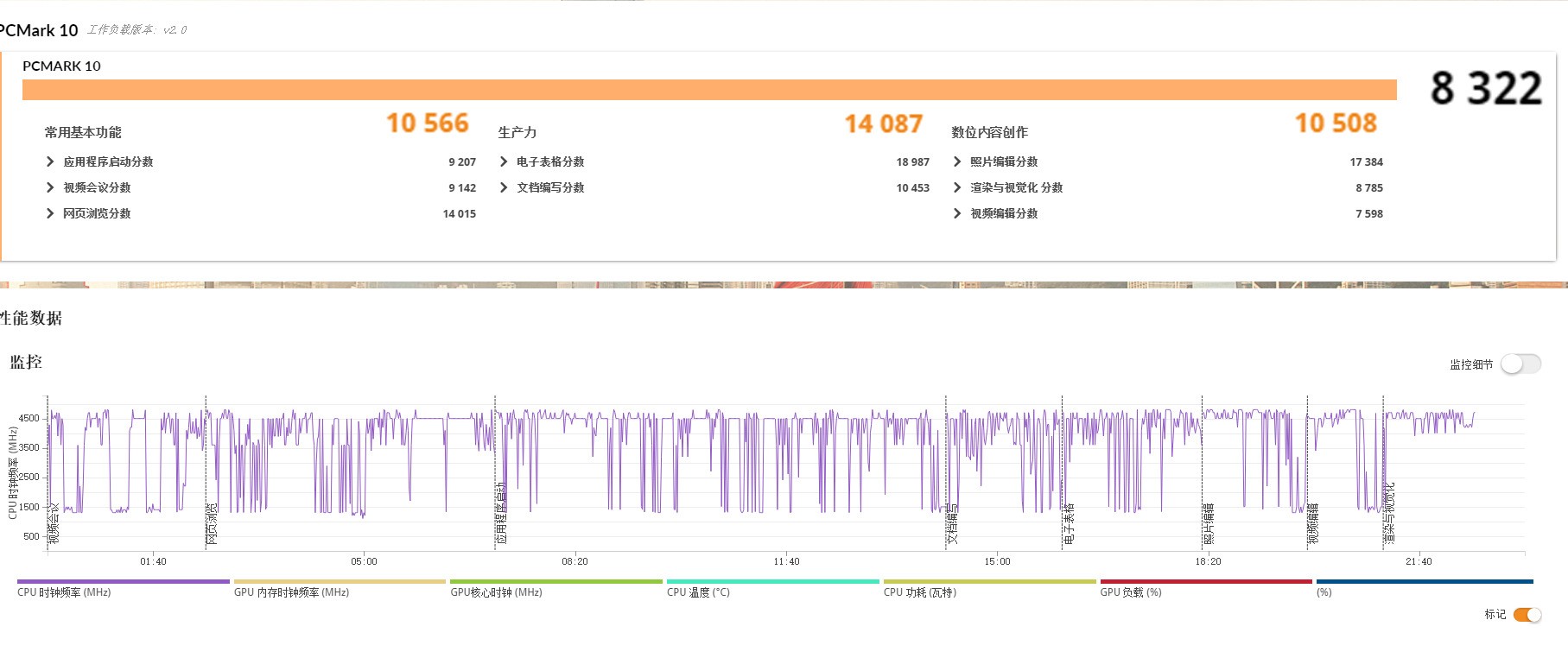
Task: Click the value 10 453
Action: click(913, 187)
